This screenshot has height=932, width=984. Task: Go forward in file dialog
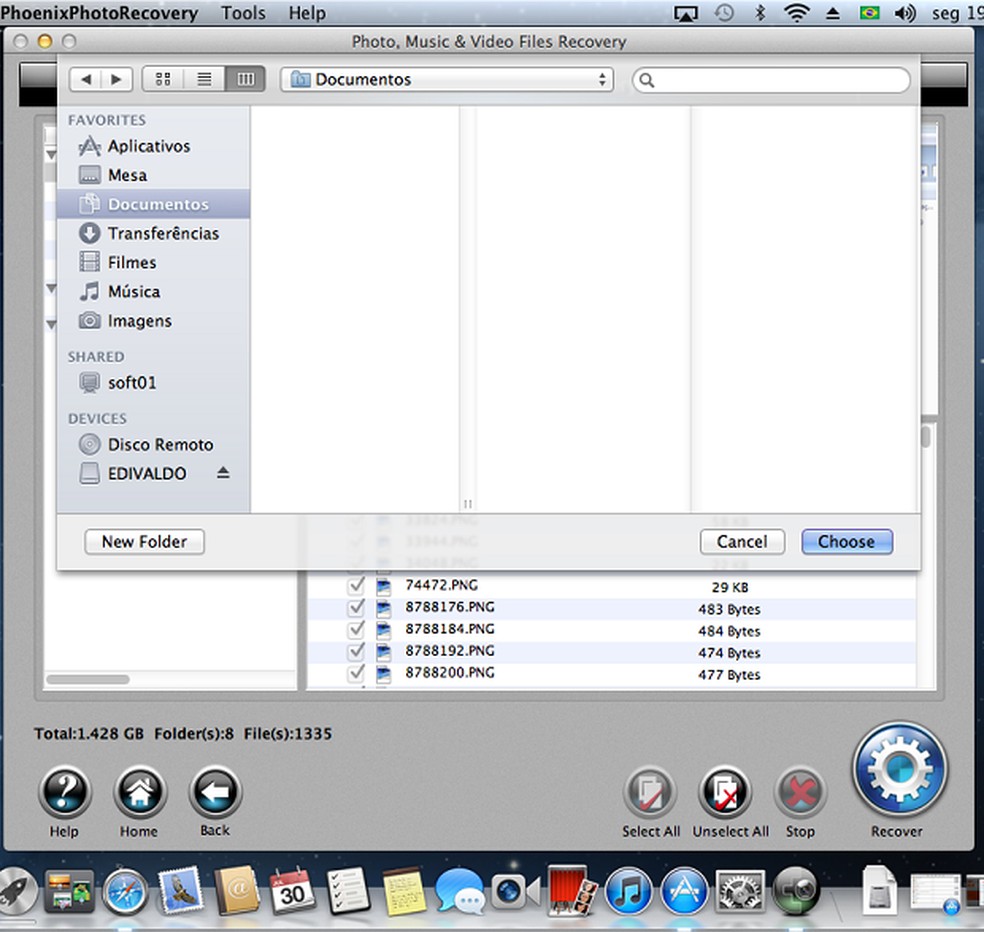coord(117,79)
